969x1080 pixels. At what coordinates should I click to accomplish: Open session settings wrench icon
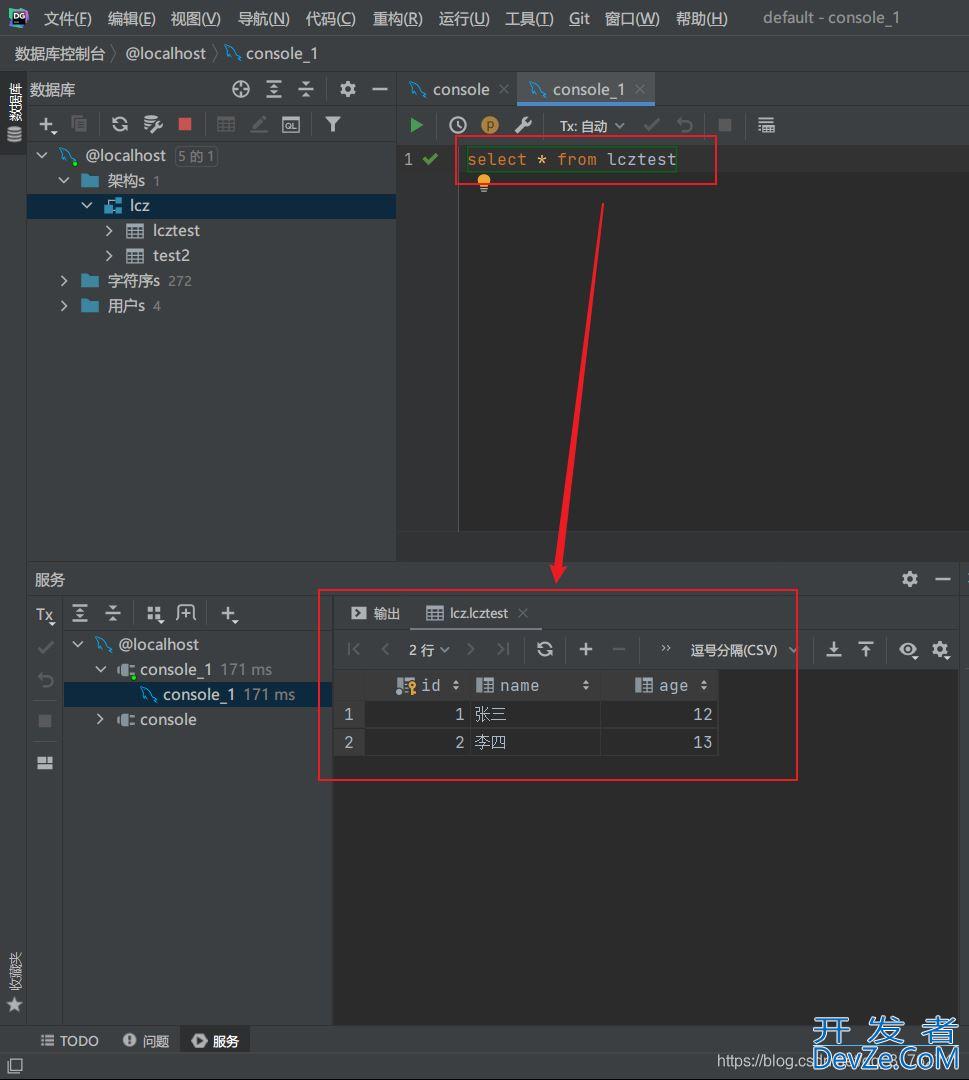coord(523,125)
